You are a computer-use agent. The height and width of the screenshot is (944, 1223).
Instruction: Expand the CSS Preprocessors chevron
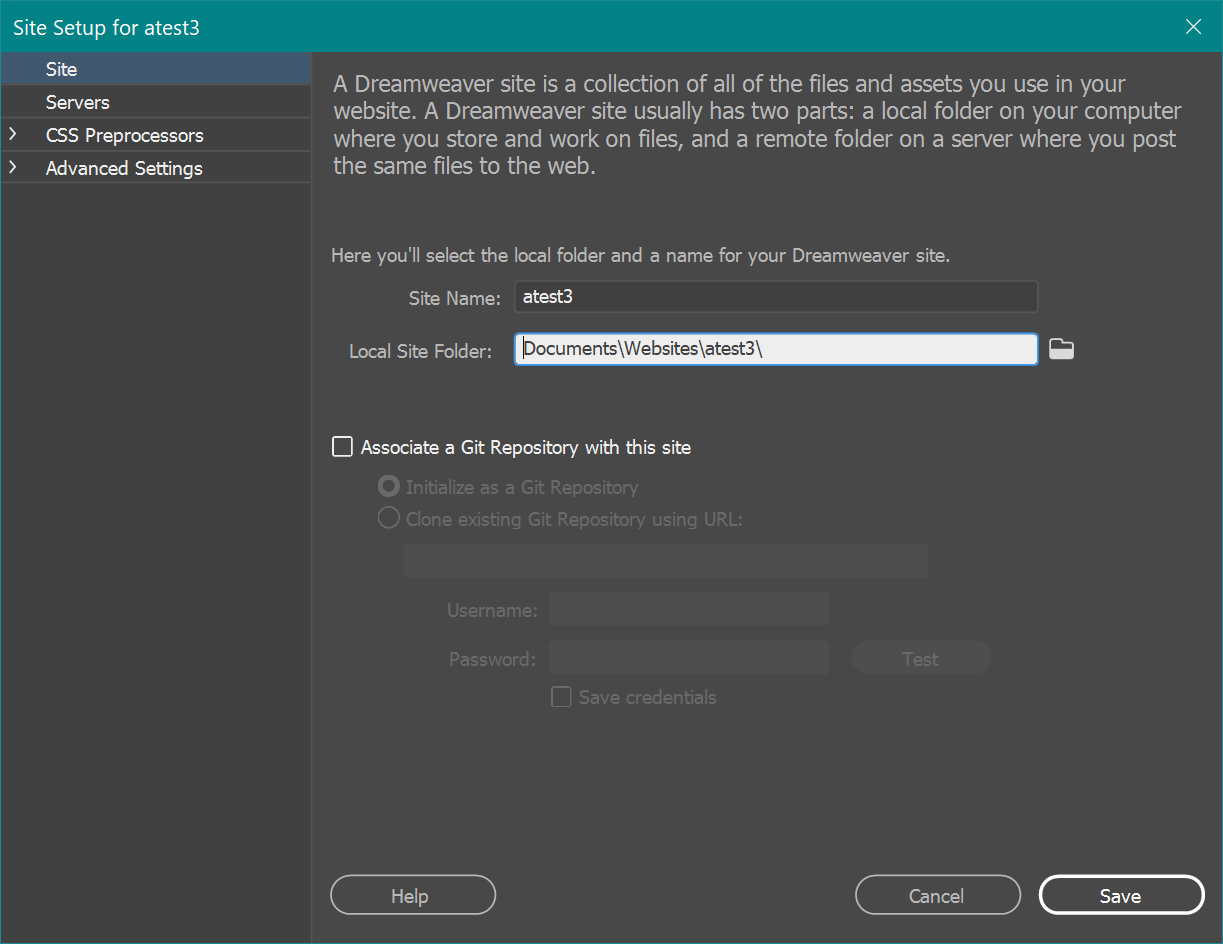[x=13, y=135]
